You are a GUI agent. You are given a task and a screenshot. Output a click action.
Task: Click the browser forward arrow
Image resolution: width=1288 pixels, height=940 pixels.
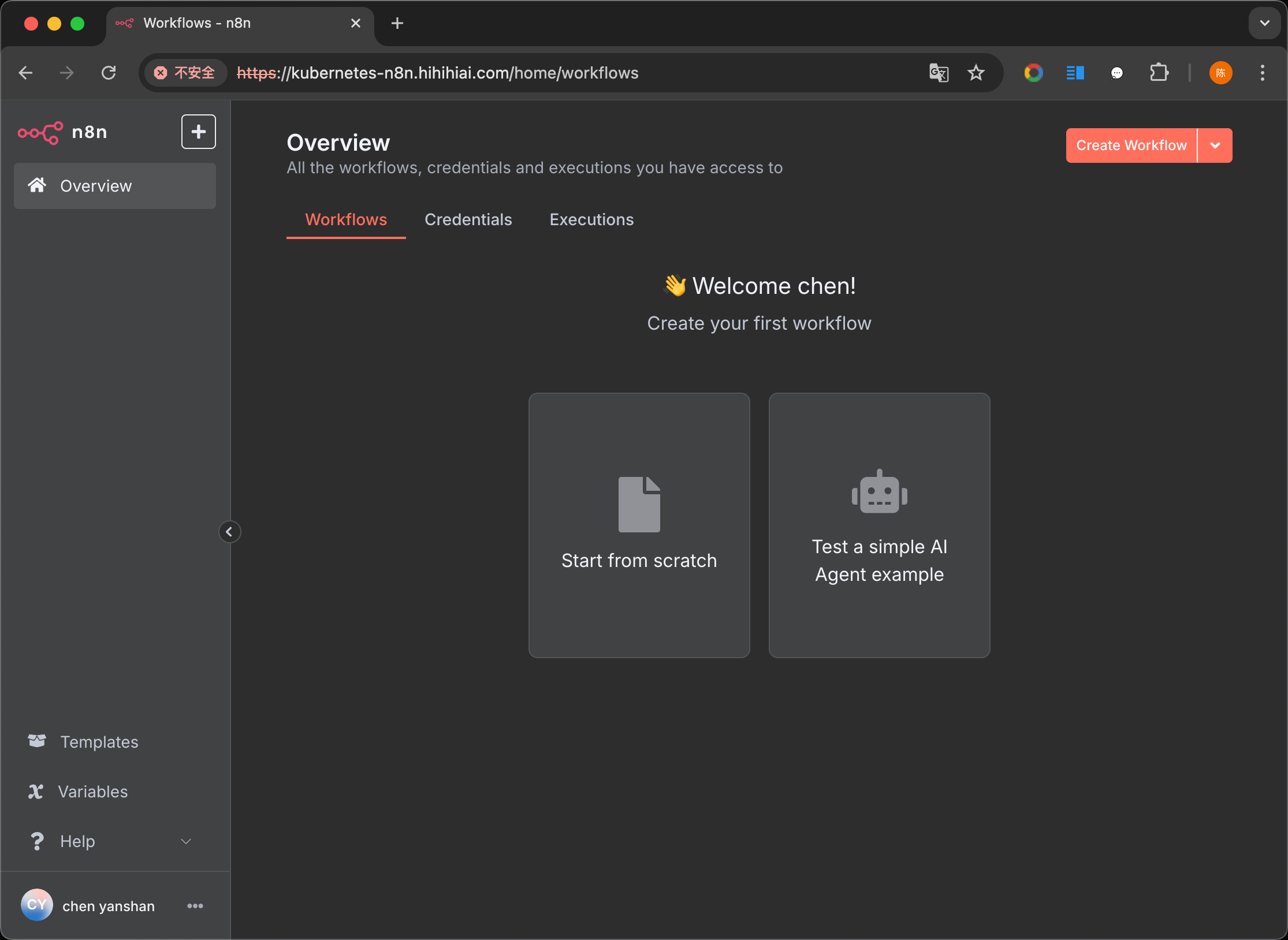pyautogui.click(x=67, y=73)
